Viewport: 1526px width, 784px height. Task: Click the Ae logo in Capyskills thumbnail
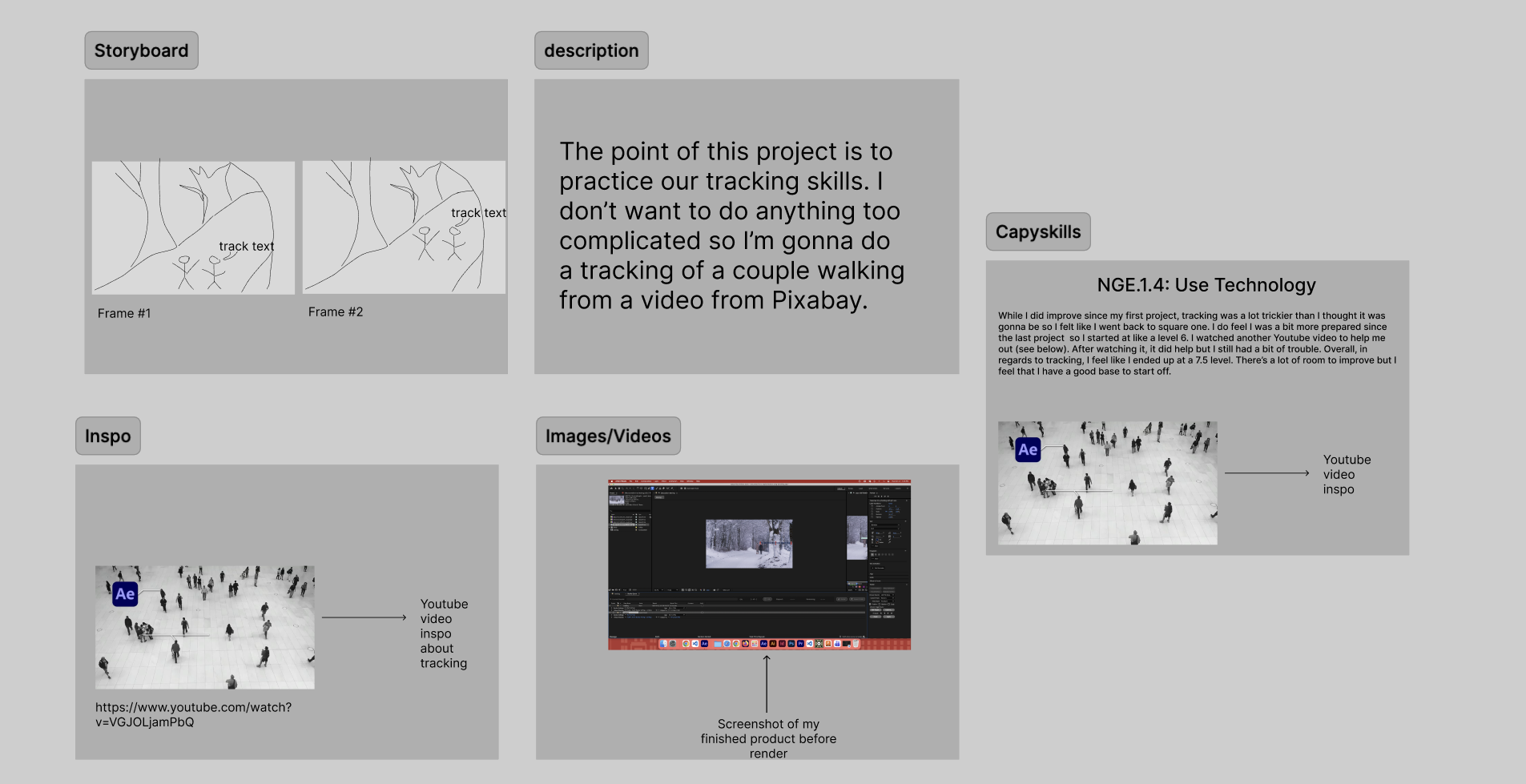click(x=1028, y=450)
